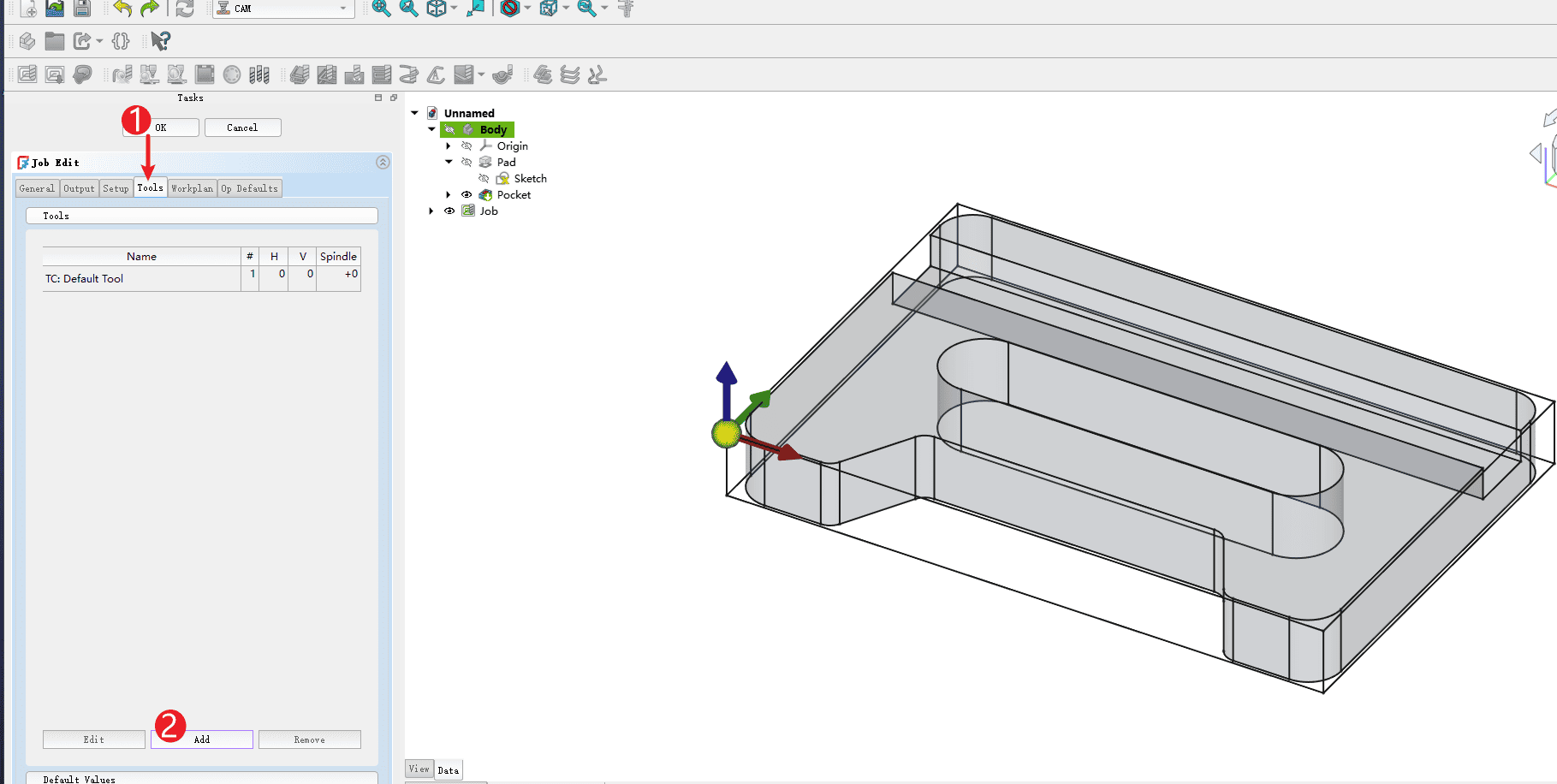Collapse the Body tree node

click(432, 129)
